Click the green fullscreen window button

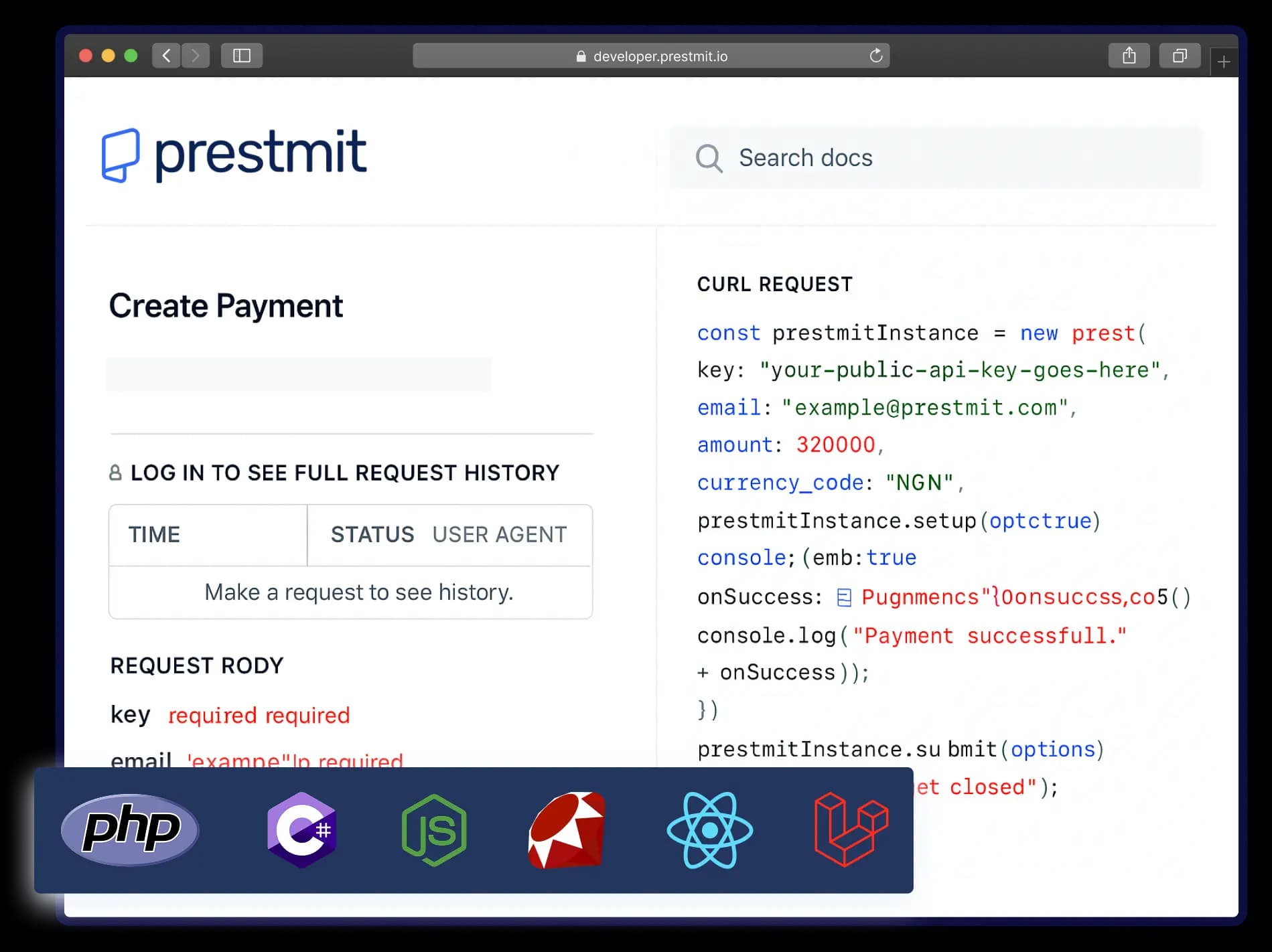click(131, 56)
